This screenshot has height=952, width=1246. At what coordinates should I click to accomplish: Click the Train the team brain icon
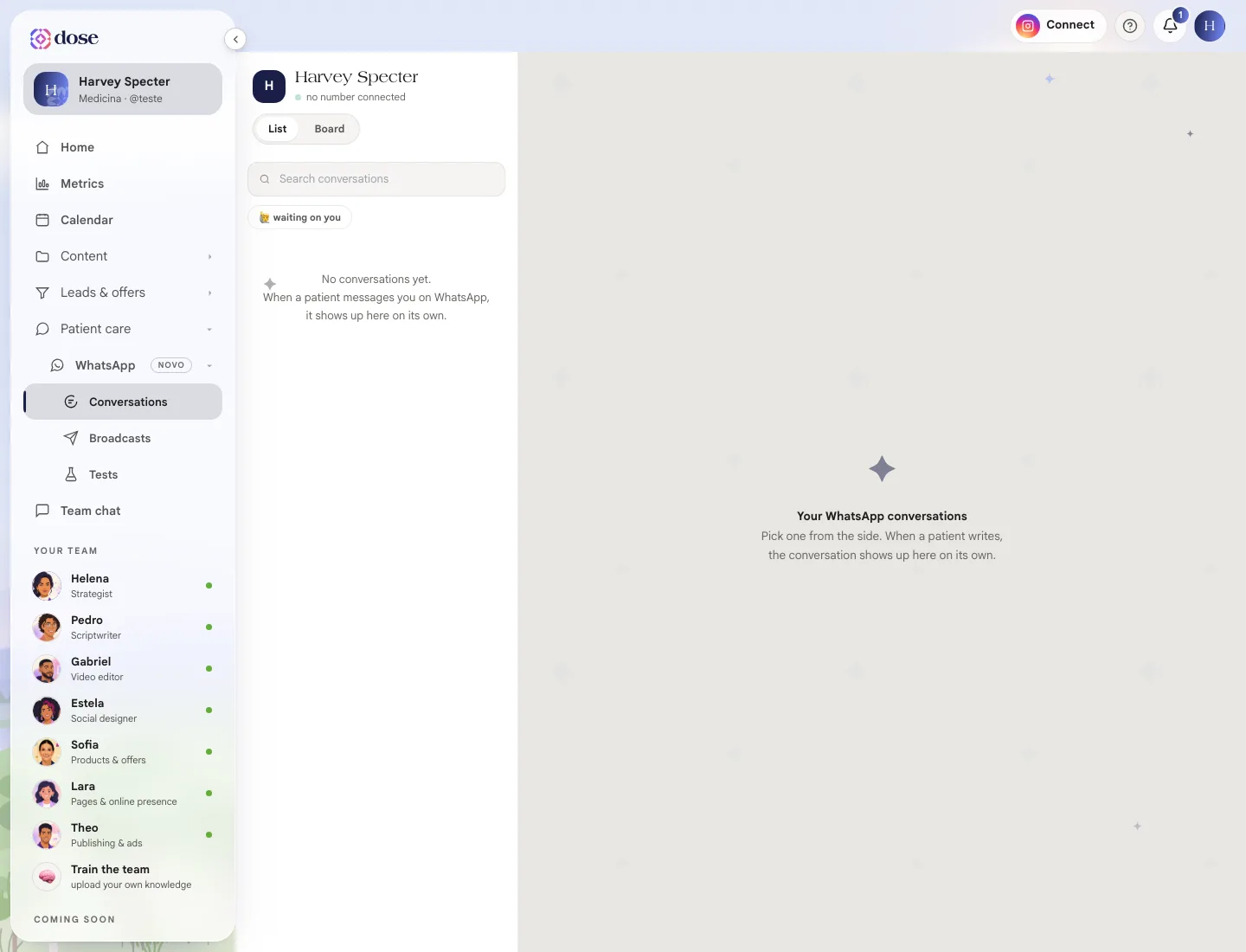pyautogui.click(x=47, y=877)
